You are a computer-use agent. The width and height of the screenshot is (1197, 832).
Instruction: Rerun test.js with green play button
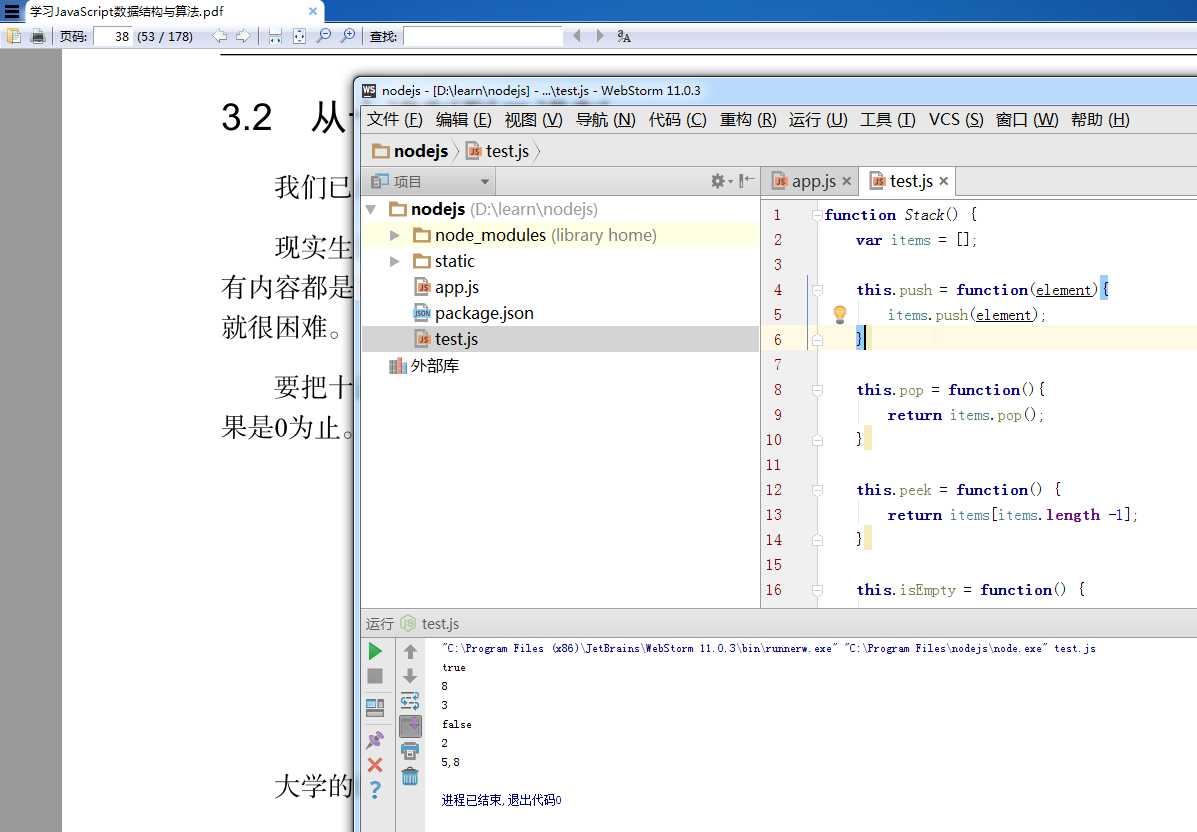pos(375,651)
